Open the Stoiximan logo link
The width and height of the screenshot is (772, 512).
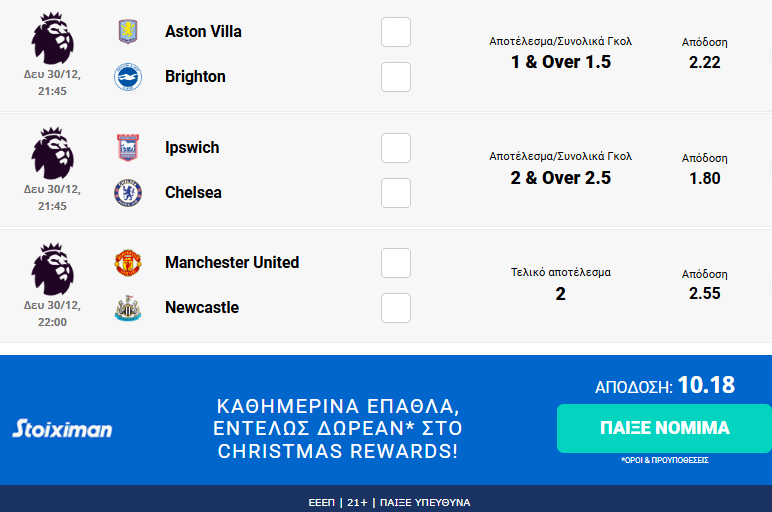(x=62, y=429)
